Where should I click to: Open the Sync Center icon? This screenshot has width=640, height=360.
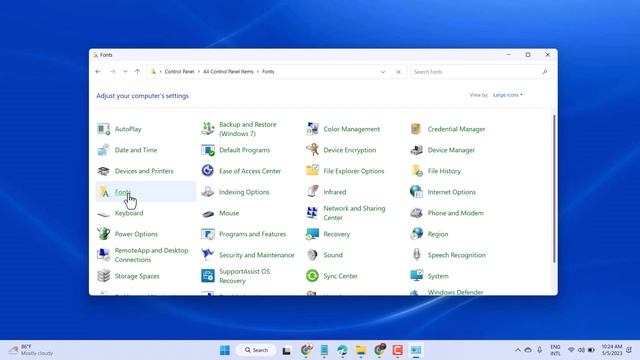[312, 276]
